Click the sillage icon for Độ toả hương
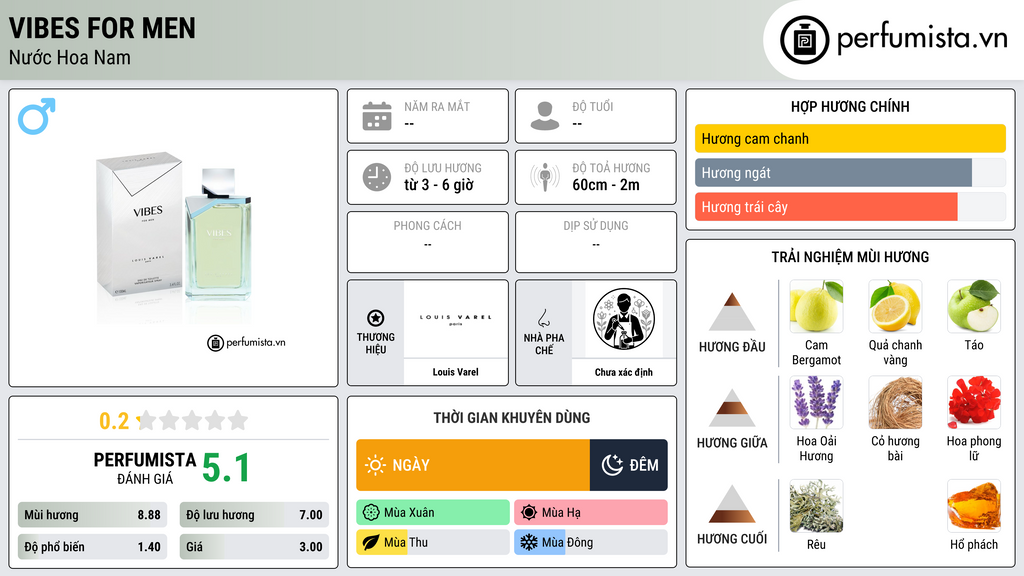1024x576 pixels. (545, 177)
